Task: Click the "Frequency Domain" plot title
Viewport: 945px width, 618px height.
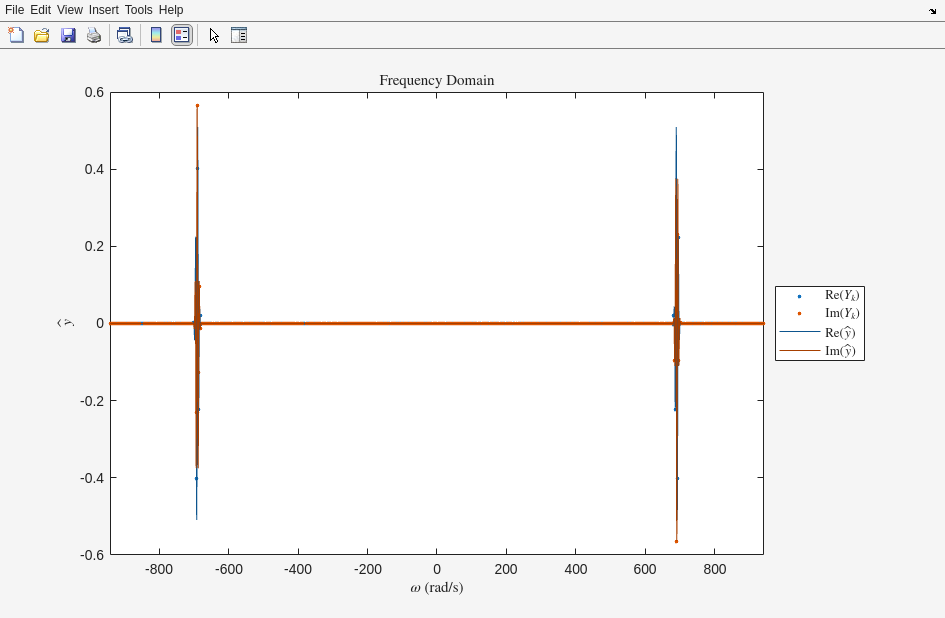Action: coord(436,80)
